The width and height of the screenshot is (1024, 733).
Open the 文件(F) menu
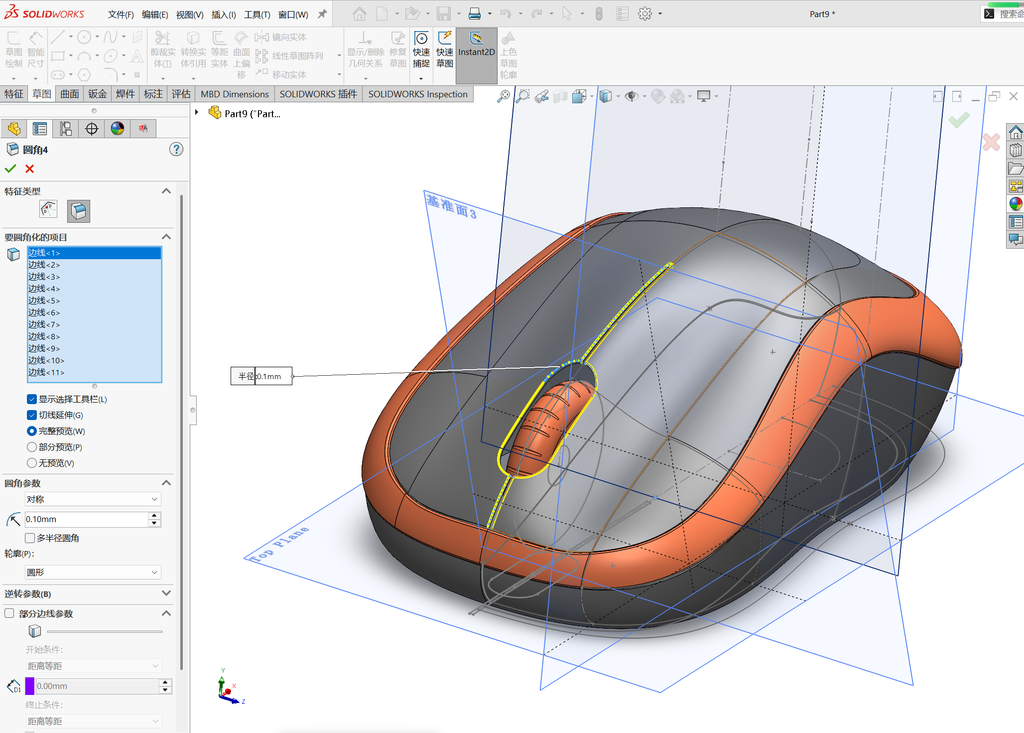(121, 14)
